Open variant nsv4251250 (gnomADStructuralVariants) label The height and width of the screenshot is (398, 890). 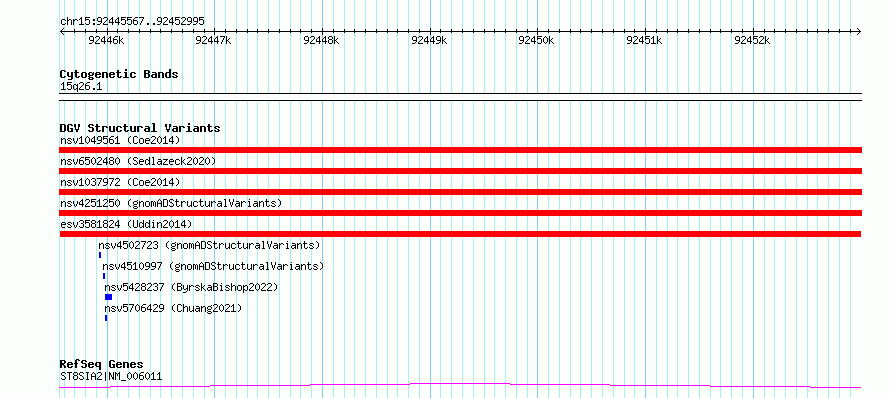click(171, 203)
